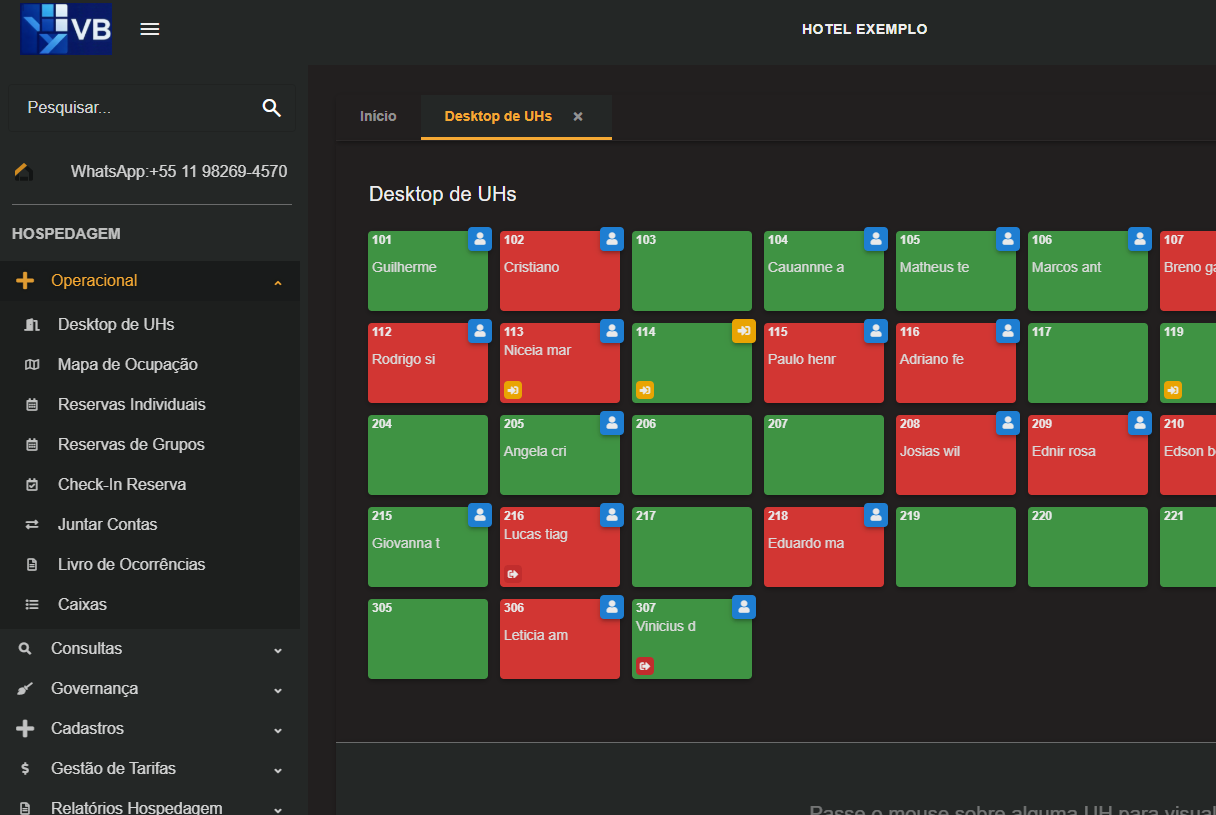
Task: Click the small check-in icon inside room 113
Action: [513, 390]
